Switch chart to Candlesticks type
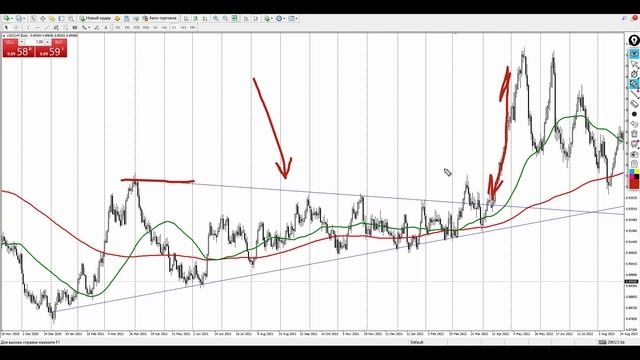Image resolution: width=640 pixels, height=360 pixels. [x=196, y=18]
